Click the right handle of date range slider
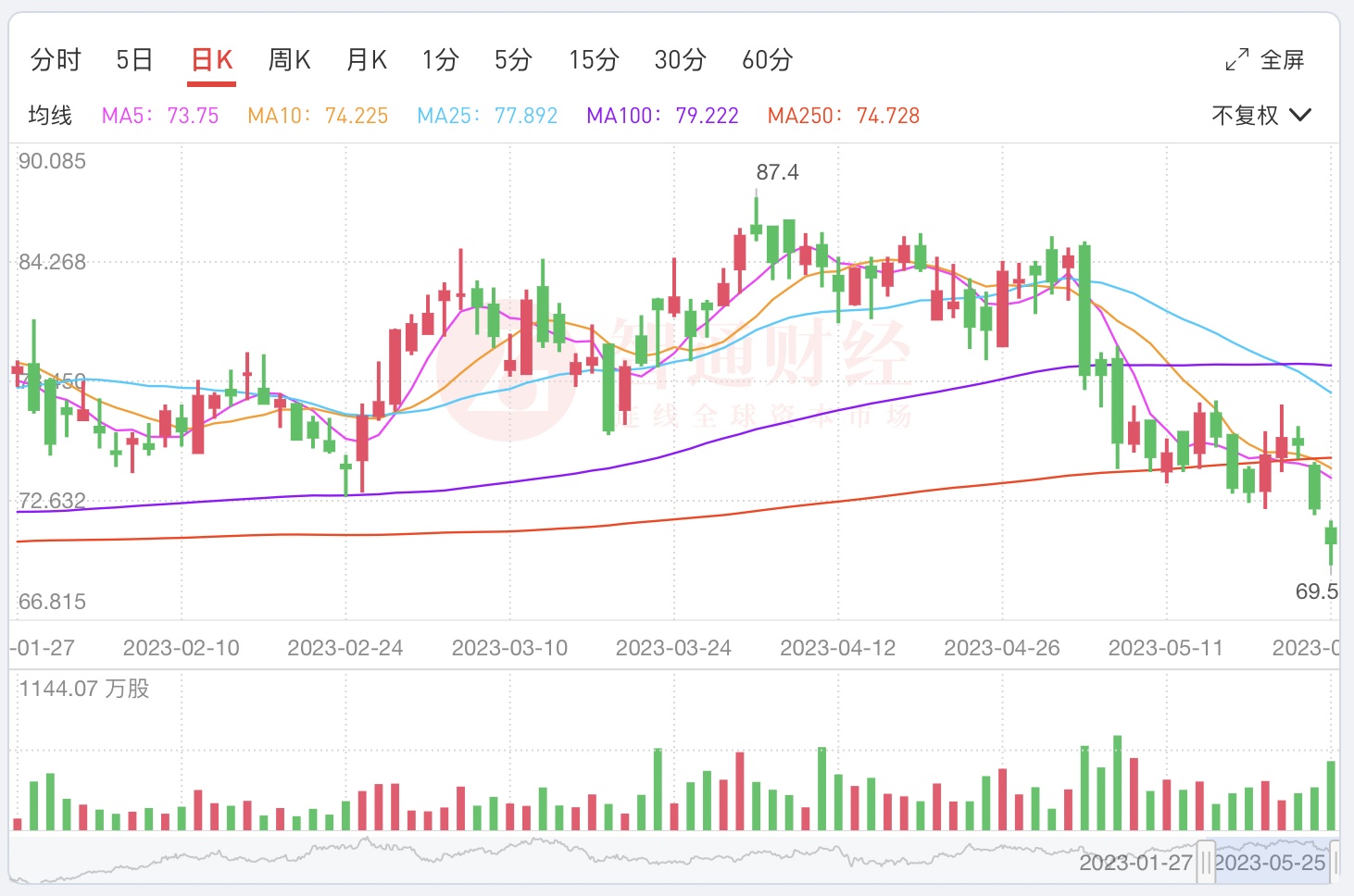The width and height of the screenshot is (1354, 896). (x=1335, y=862)
